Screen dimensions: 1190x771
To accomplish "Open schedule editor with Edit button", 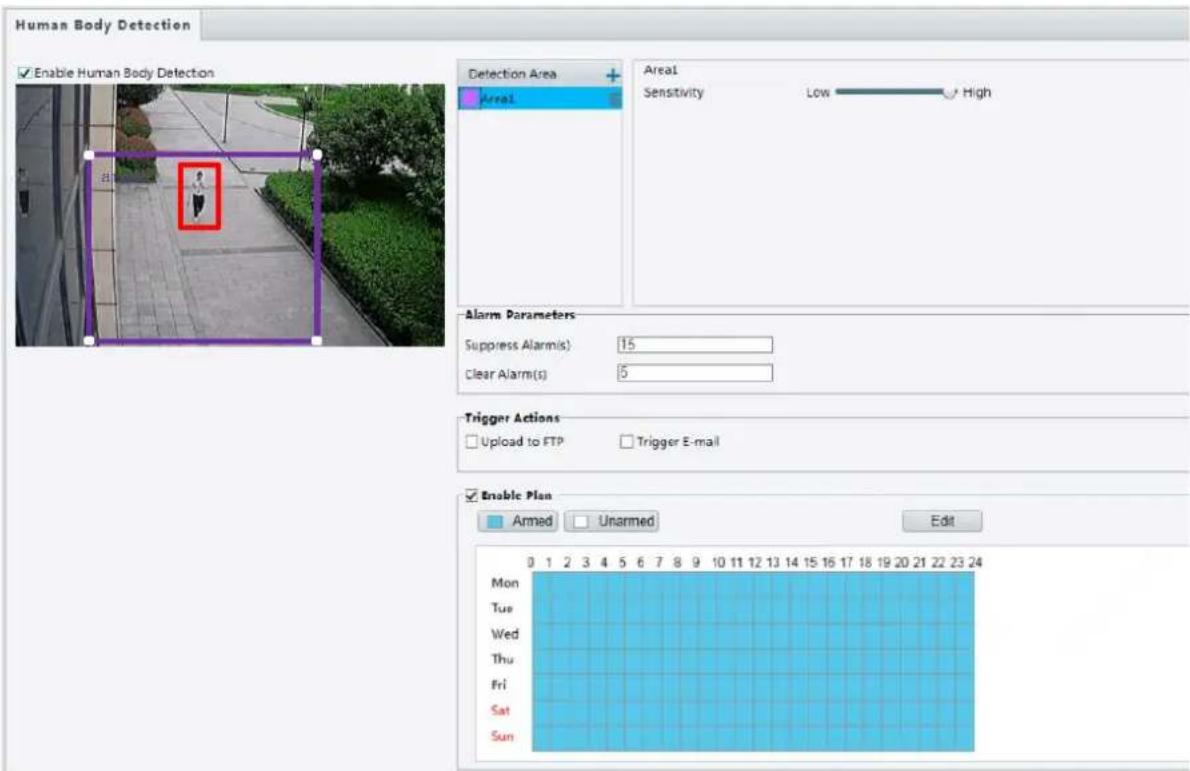I will (x=942, y=521).
